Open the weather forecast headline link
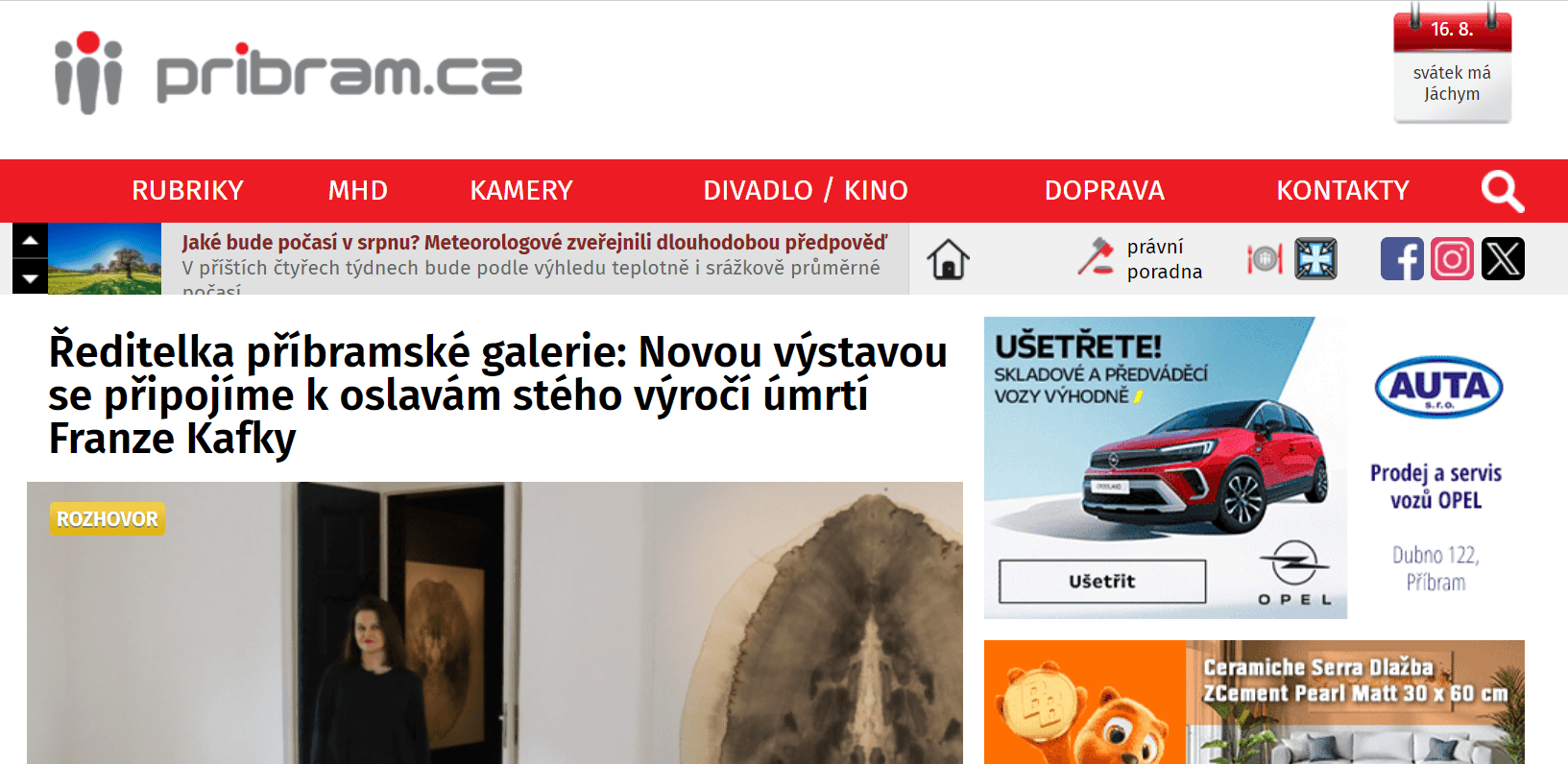This screenshot has height=764, width=1568. coord(534,243)
